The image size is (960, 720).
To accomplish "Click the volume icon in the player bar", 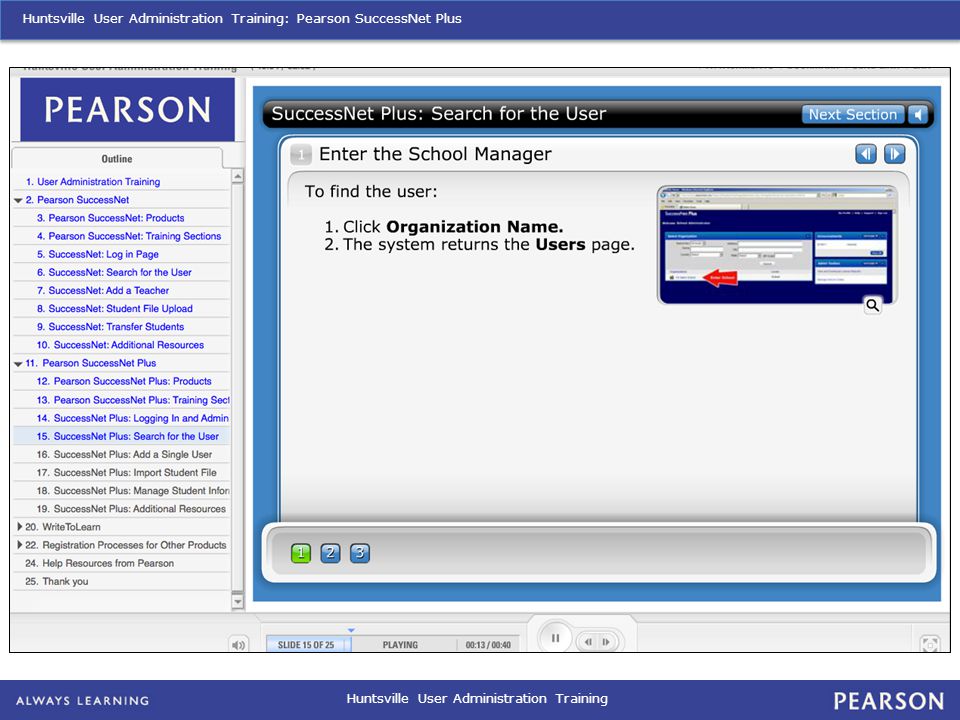I will pyautogui.click(x=239, y=645).
